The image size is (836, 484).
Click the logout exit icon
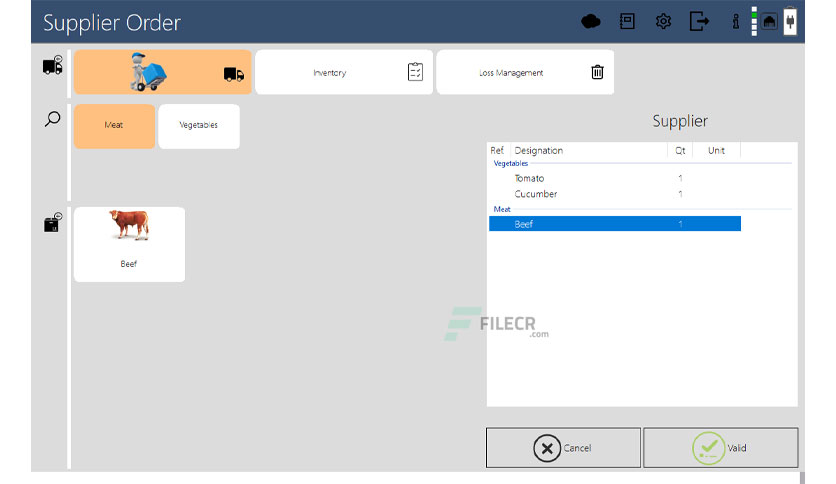699,22
